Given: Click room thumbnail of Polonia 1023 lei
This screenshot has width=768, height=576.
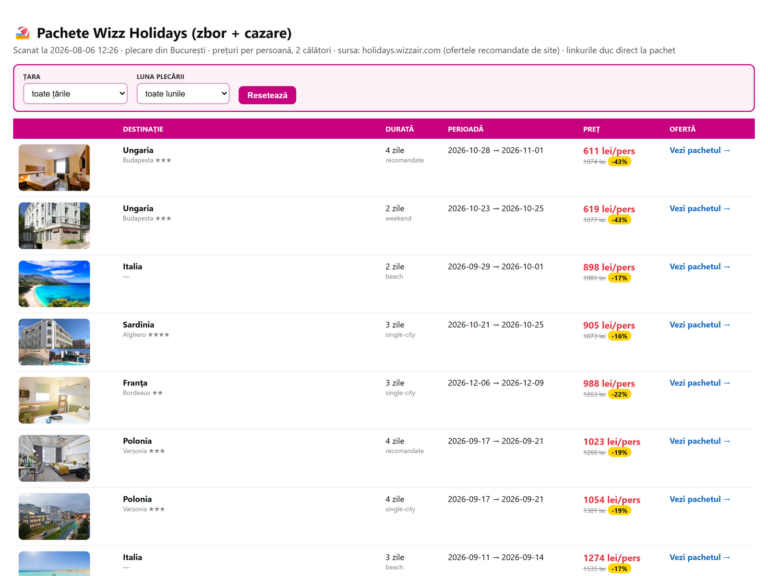Looking at the screenshot, I should [54, 458].
